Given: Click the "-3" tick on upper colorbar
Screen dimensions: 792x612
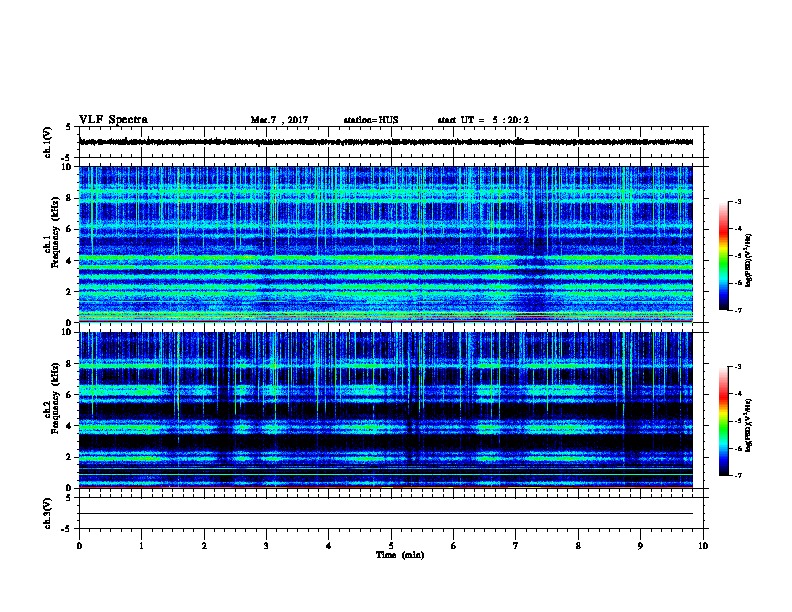Looking at the screenshot, I should coord(737,202).
